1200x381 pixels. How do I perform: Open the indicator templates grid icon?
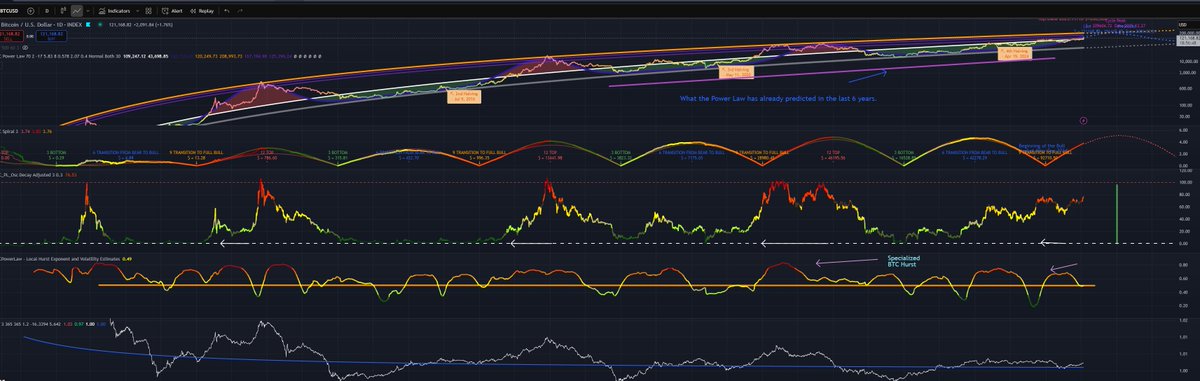click(149, 11)
